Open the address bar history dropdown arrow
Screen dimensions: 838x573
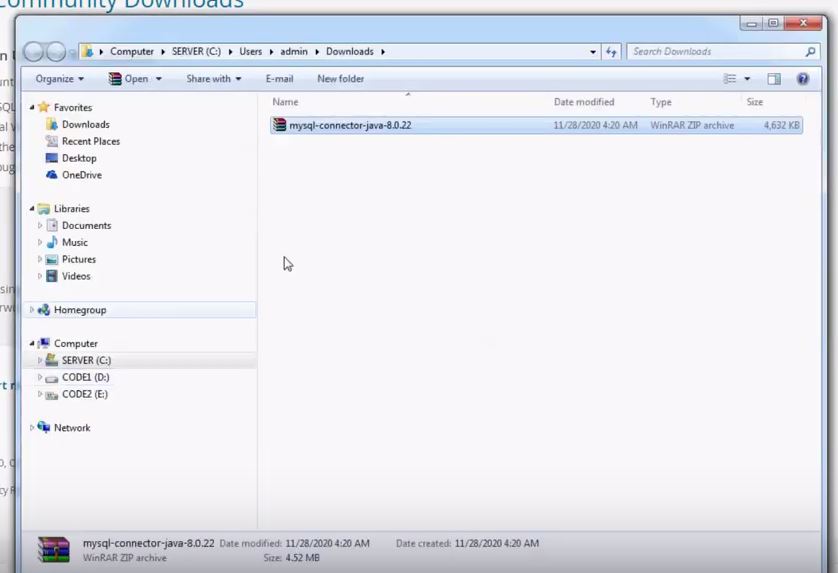[x=593, y=52]
